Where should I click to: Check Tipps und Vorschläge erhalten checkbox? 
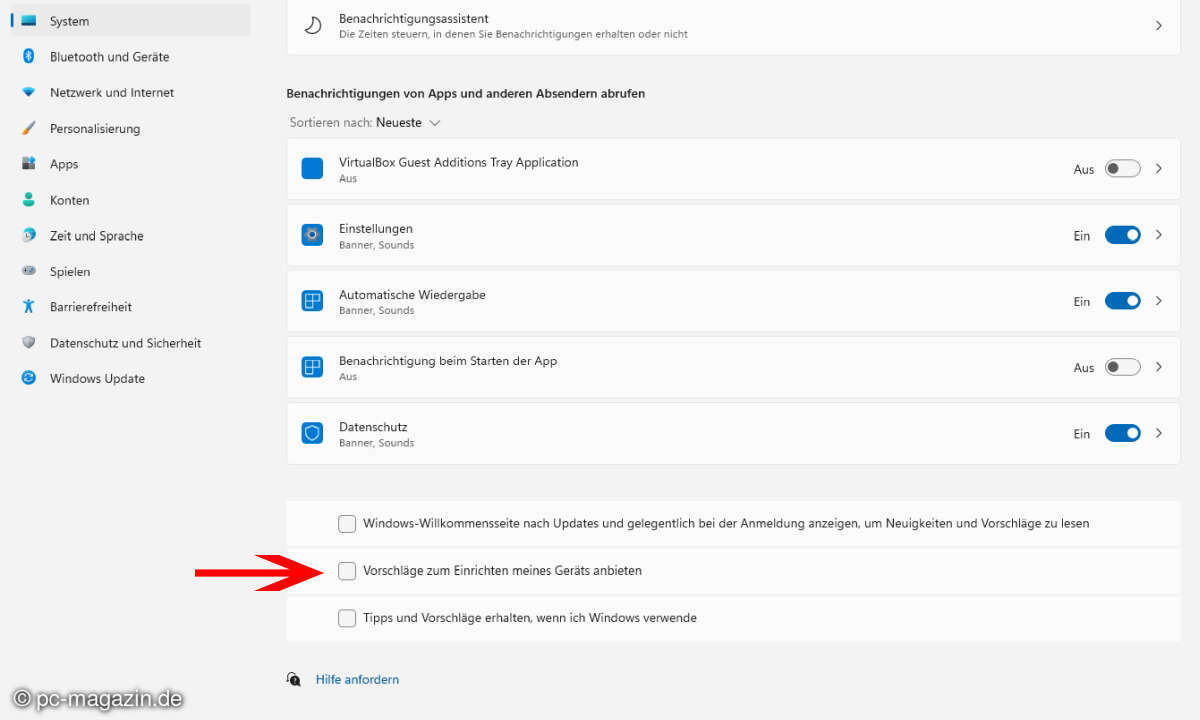coord(347,618)
